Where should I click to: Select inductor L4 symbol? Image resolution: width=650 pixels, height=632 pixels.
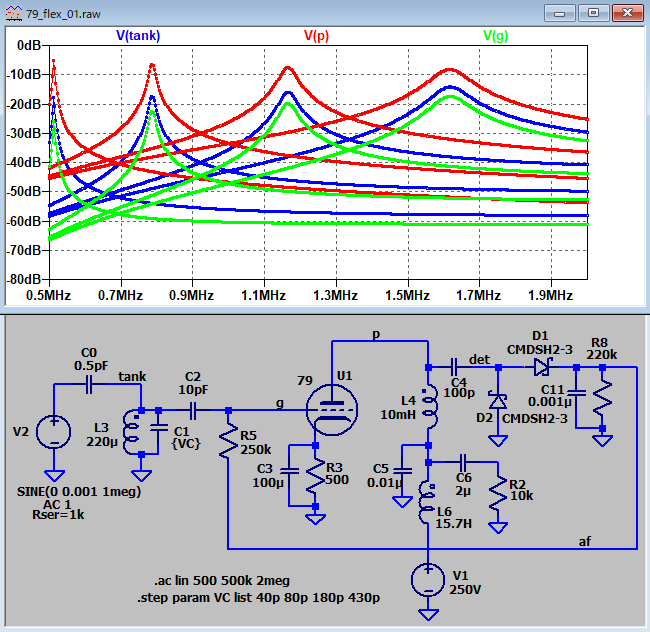tap(429, 407)
